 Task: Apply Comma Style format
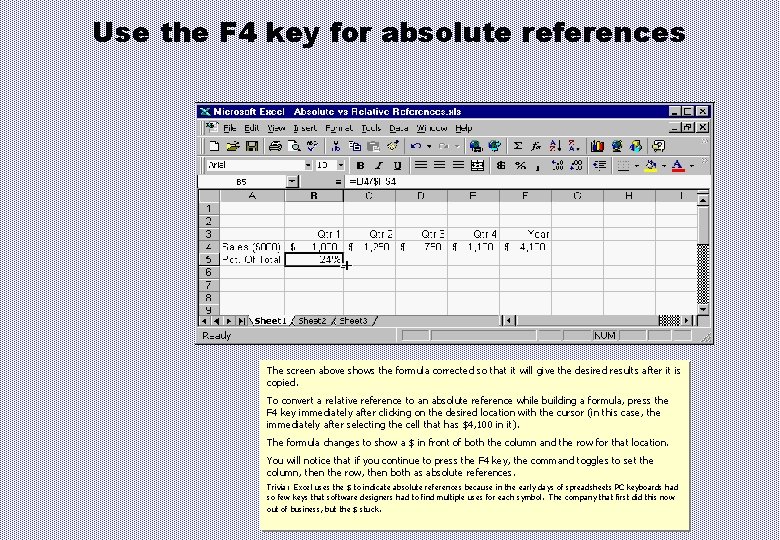coord(538,166)
